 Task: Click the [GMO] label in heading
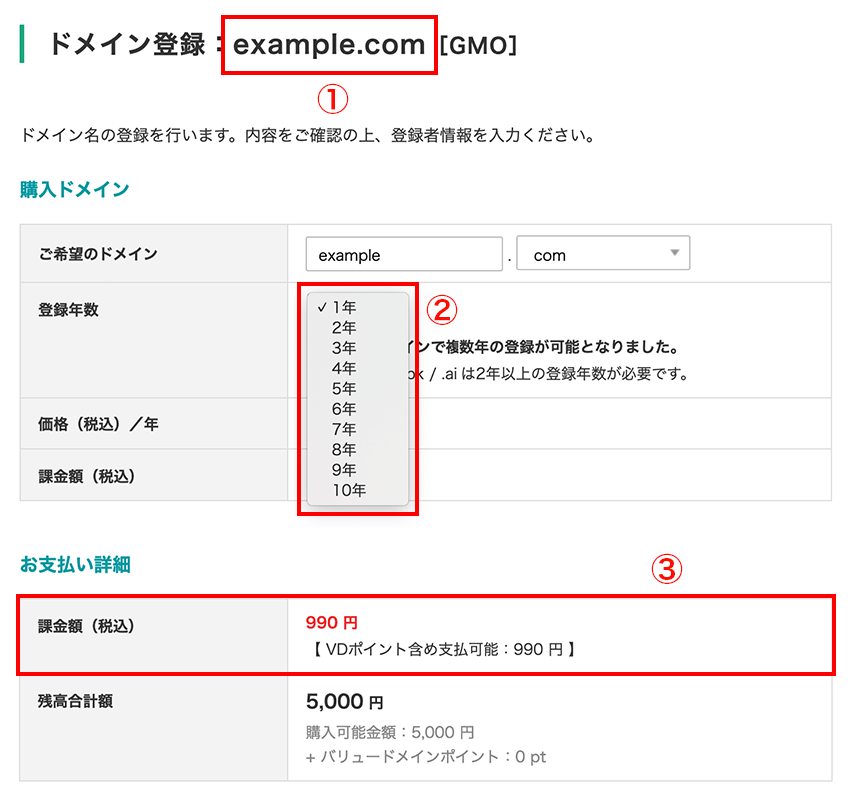click(478, 46)
